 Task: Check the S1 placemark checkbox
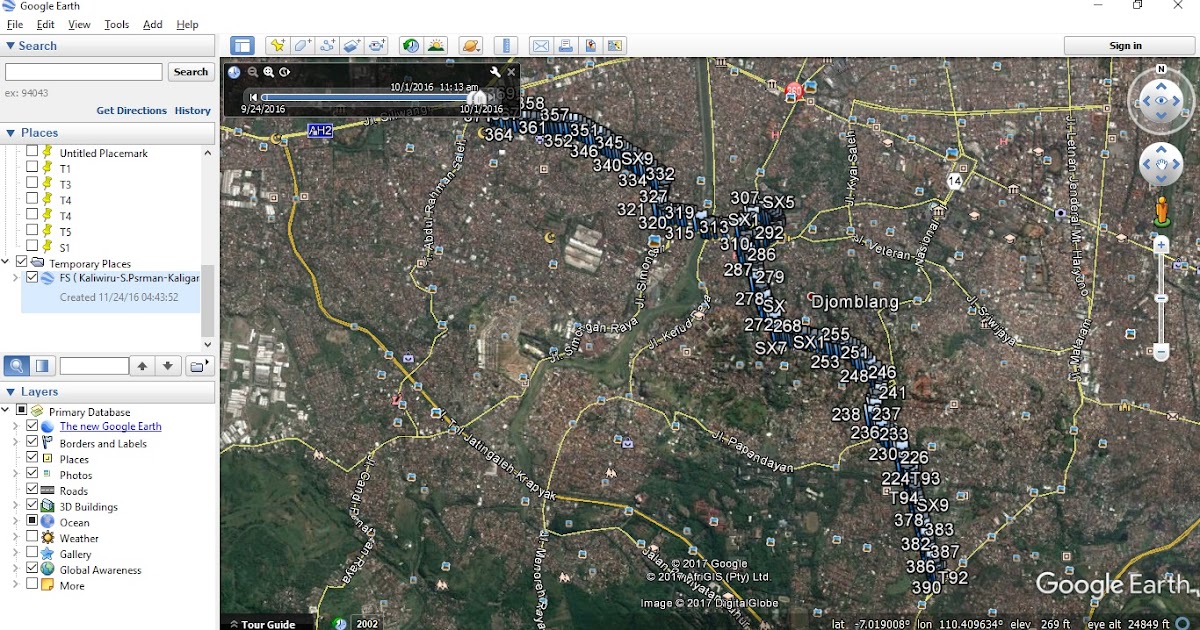click(x=32, y=246)
